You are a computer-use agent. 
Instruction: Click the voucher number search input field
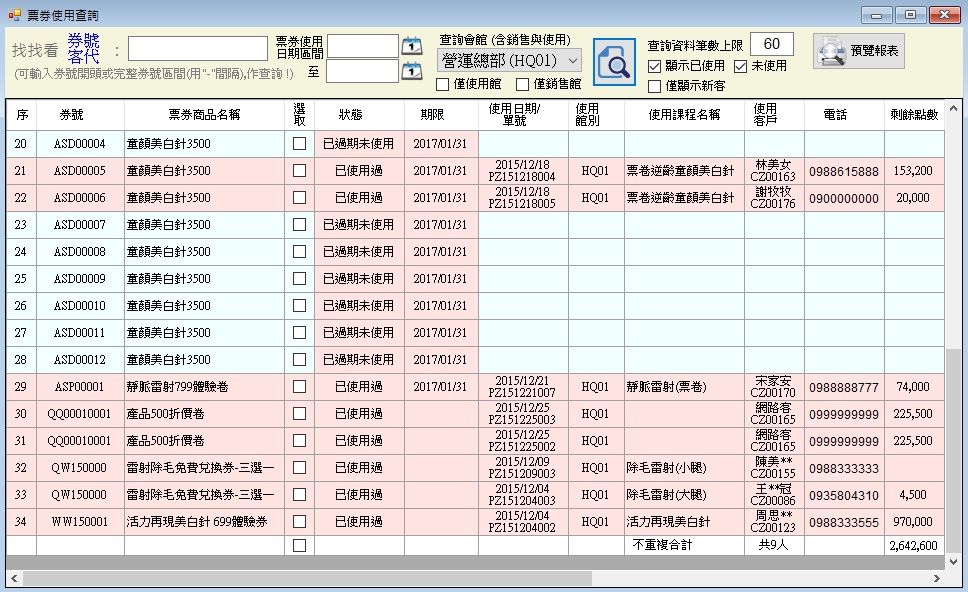(197, 49)
